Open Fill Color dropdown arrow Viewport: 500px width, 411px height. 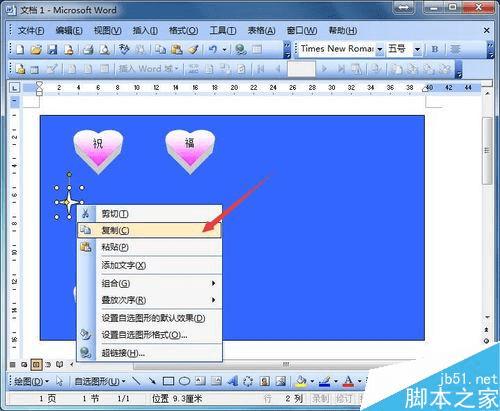[x=312, y=381]
